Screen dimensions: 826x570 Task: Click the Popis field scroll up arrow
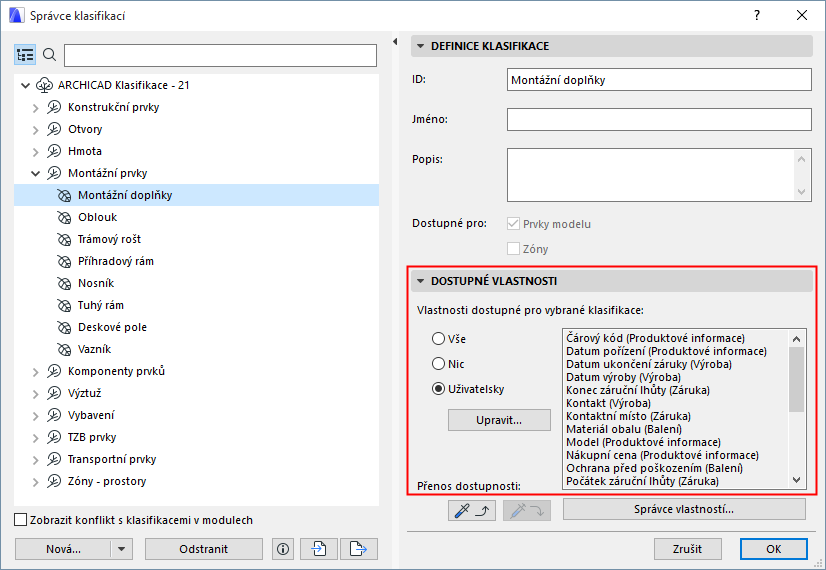pyautogui.click(x=801, y=159)
